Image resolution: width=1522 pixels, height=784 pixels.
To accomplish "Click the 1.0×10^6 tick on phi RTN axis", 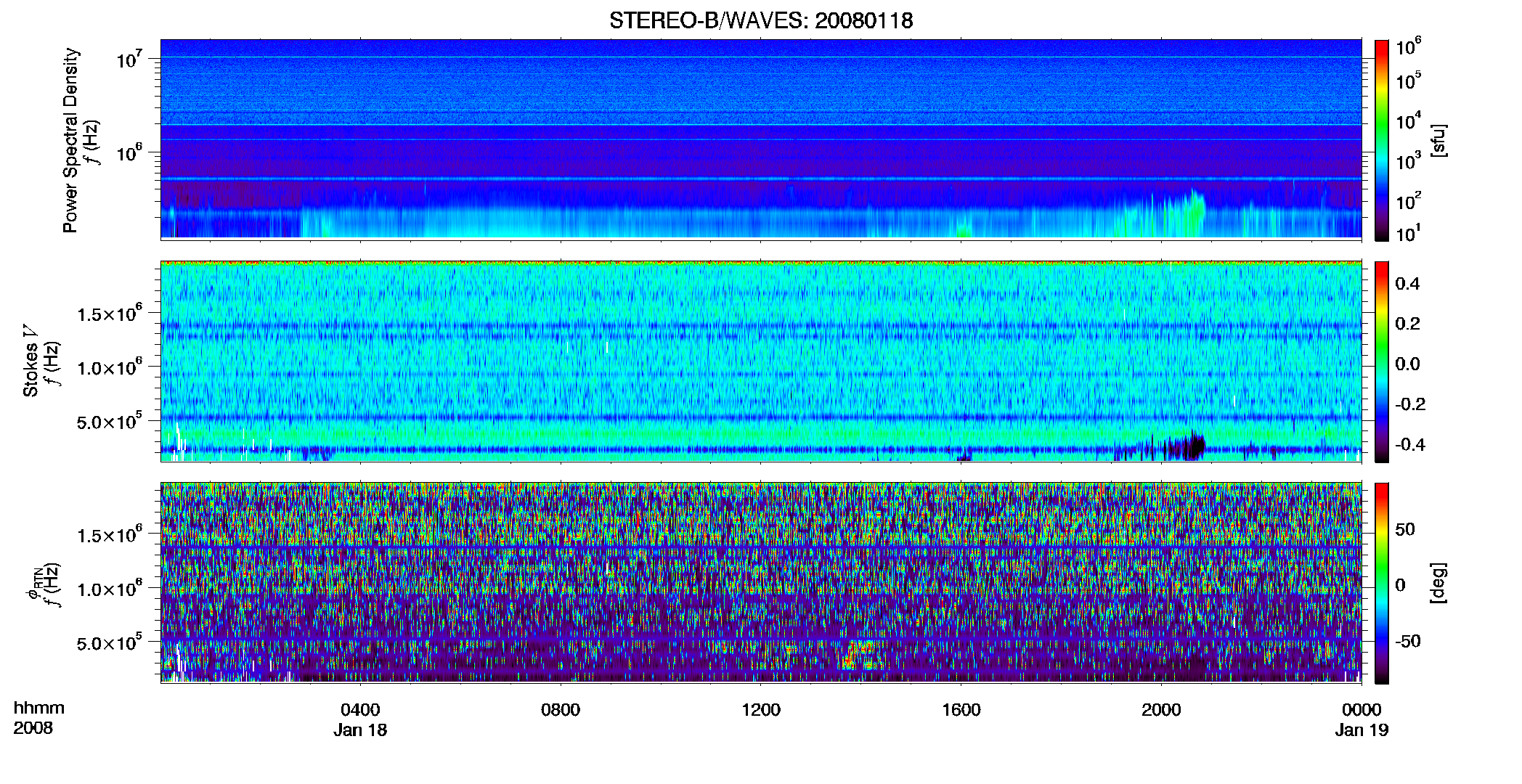I will pos(109,588).
